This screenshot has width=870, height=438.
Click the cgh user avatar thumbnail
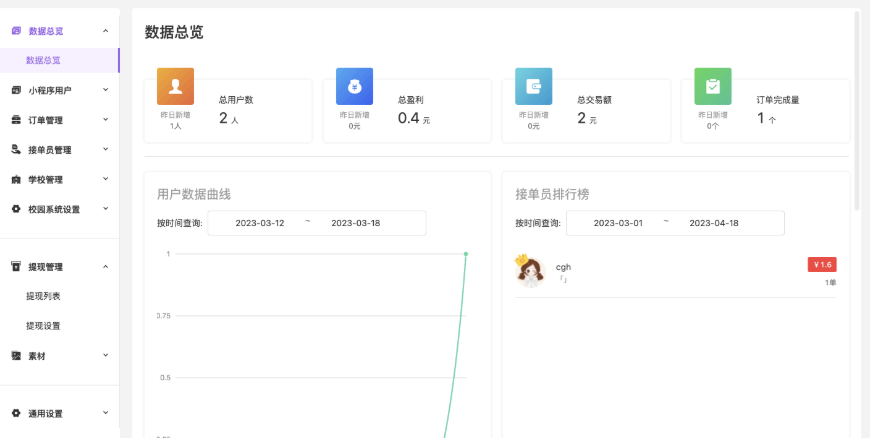coord(529,271)
